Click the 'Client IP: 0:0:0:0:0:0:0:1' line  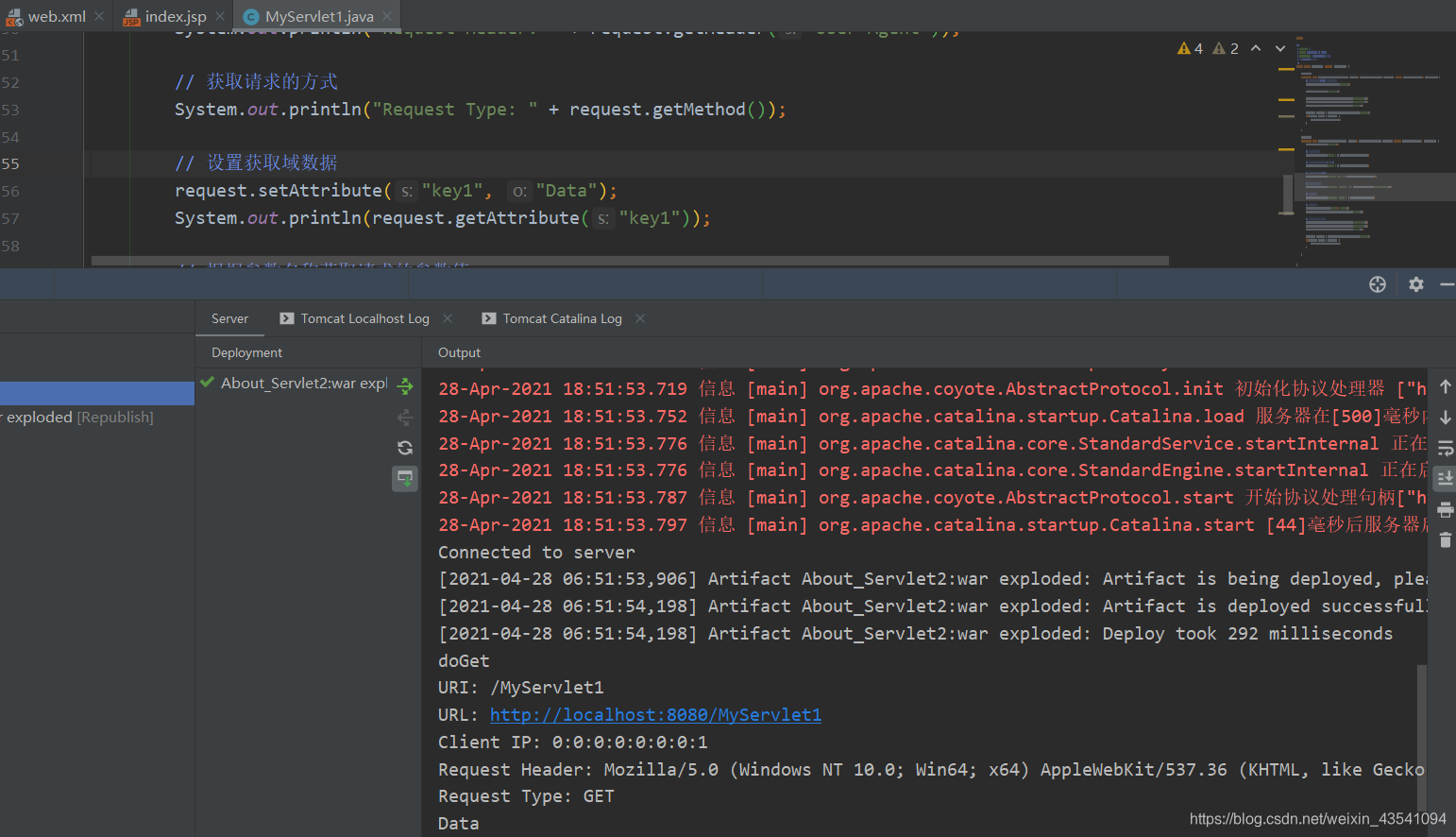click(572, 743)
